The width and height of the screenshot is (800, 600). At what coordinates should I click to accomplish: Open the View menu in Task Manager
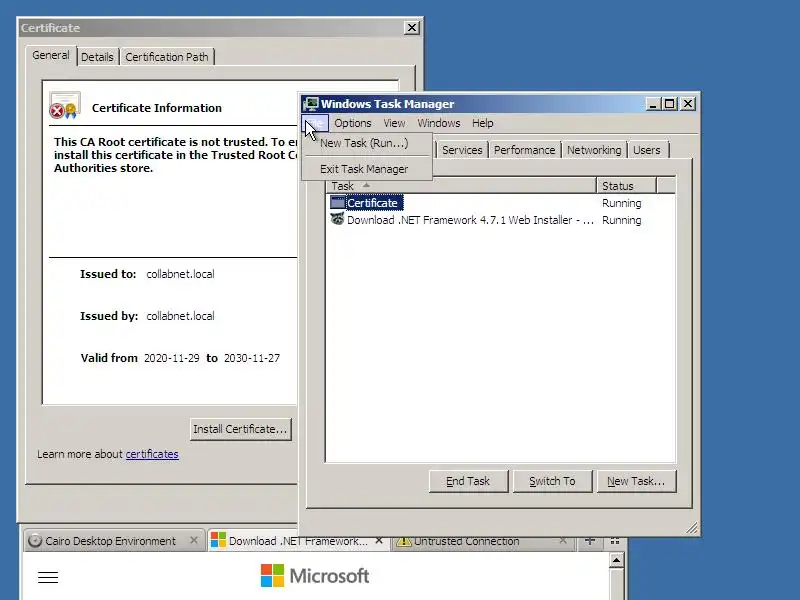pyautogui.click(x=394, y=123)
